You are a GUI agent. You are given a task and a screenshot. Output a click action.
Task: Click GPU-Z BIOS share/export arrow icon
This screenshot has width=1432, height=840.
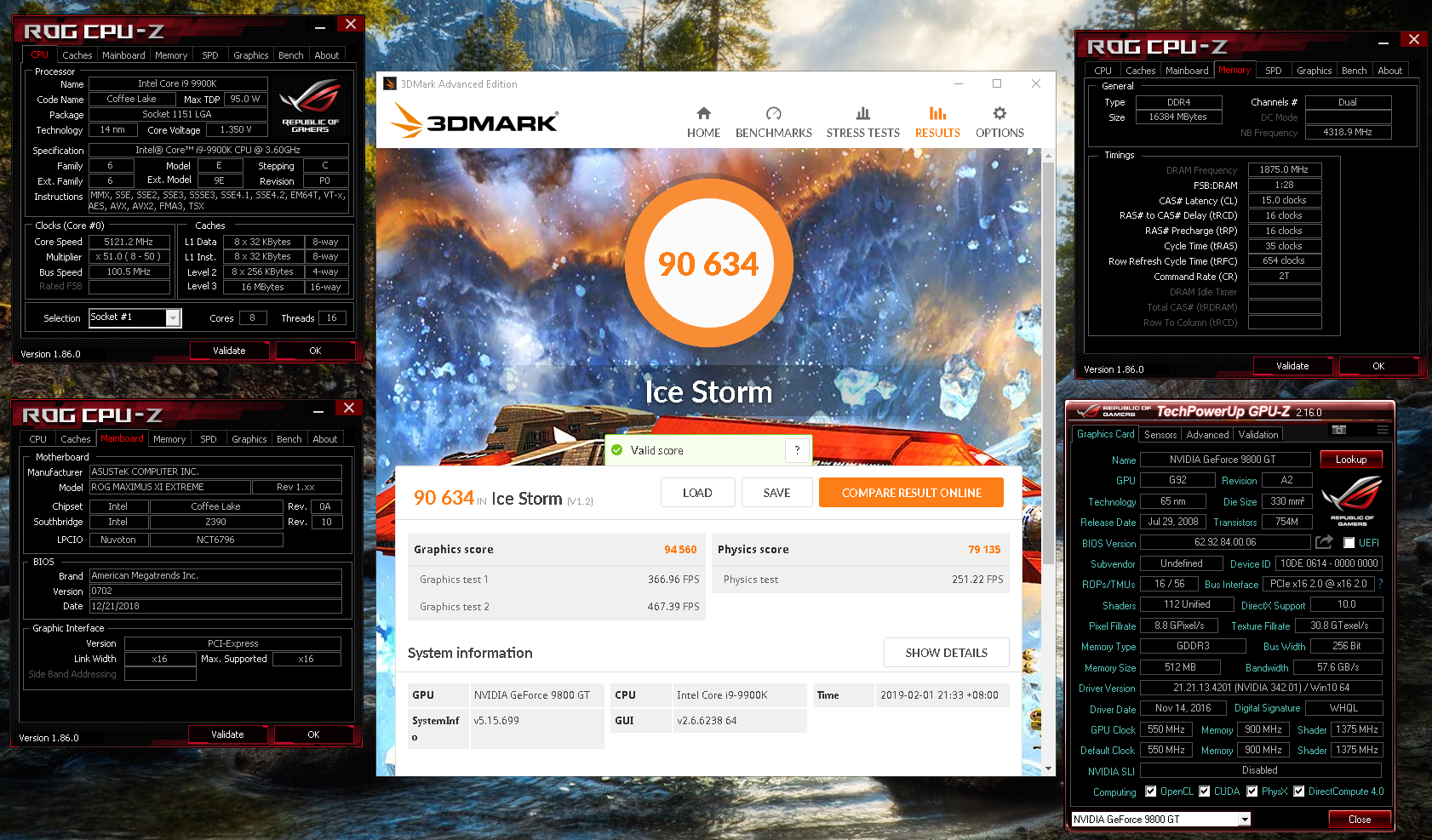point(1324,542)
